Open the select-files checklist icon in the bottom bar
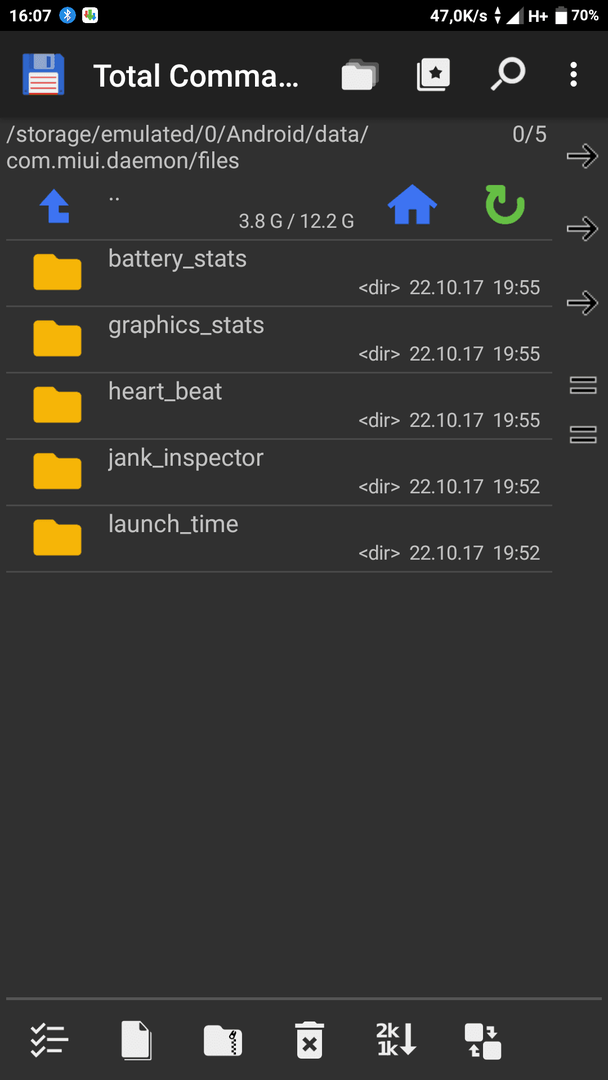Viewport: 608px width, 1080px height. point(49,1040)
